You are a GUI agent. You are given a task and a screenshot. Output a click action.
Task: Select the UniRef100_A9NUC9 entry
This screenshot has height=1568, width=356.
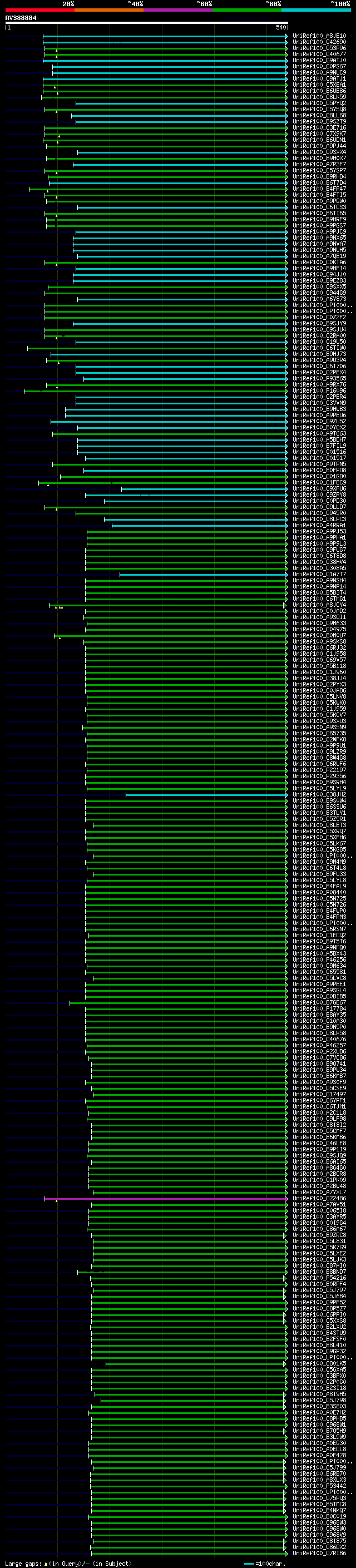point(319,72)
